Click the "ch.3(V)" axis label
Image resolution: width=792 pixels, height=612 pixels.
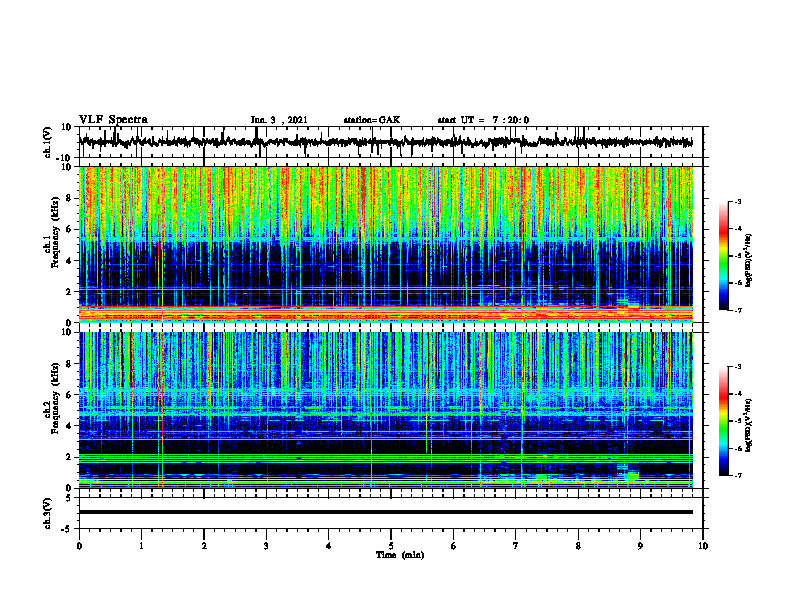click(47, 513)
